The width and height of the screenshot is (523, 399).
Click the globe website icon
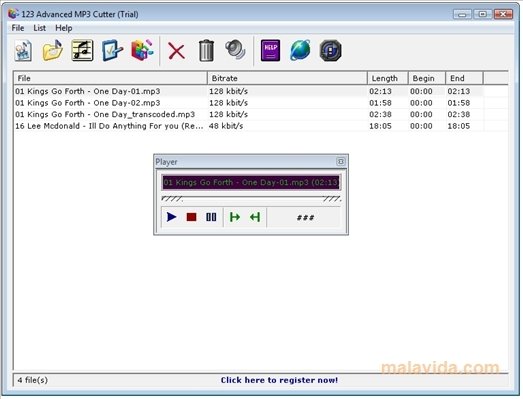(300, 51)
